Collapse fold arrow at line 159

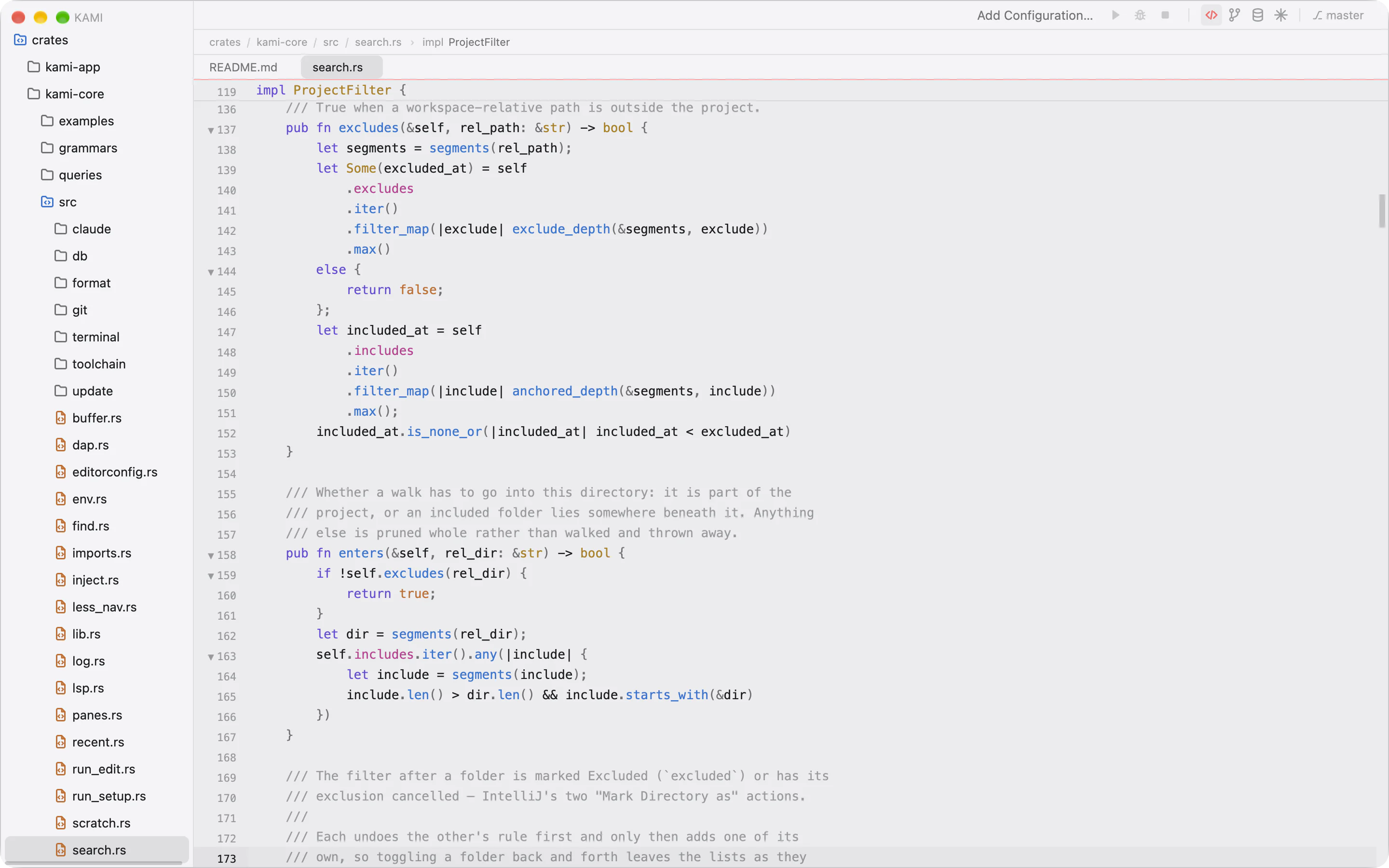click(x=211, y=576)
